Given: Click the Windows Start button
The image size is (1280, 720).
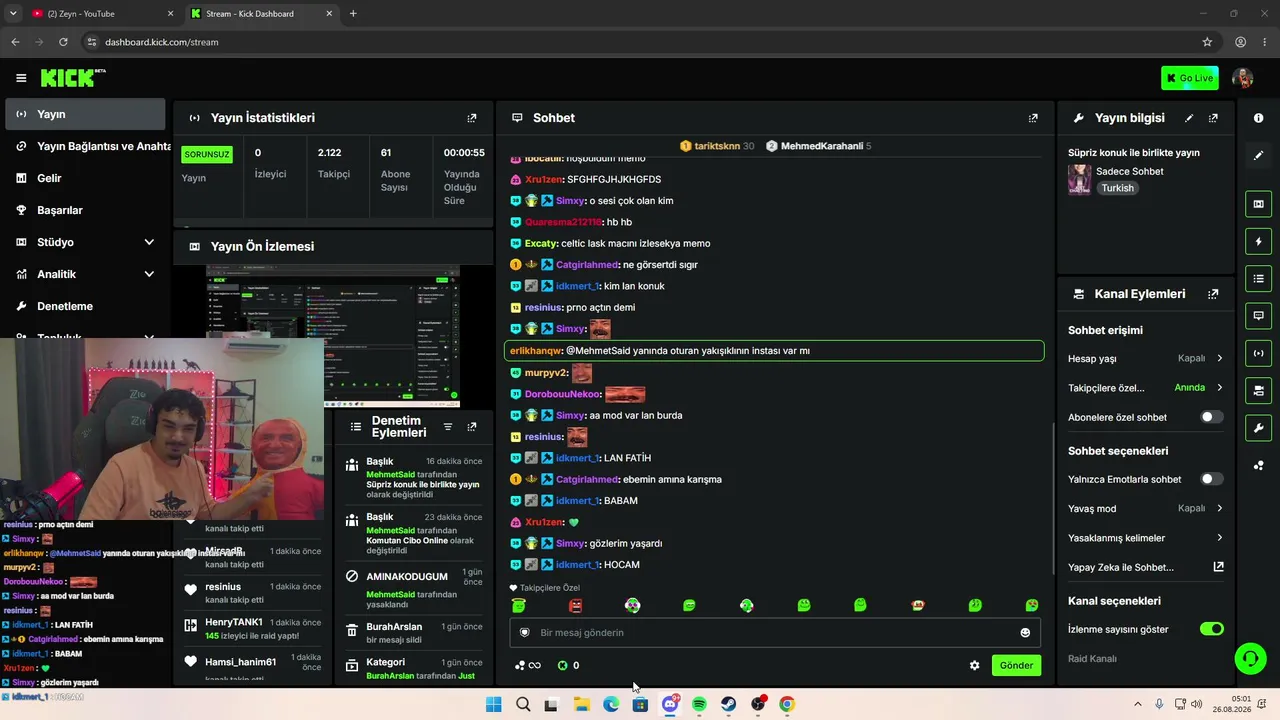Looking at the screenshot, I should point(493,704).
